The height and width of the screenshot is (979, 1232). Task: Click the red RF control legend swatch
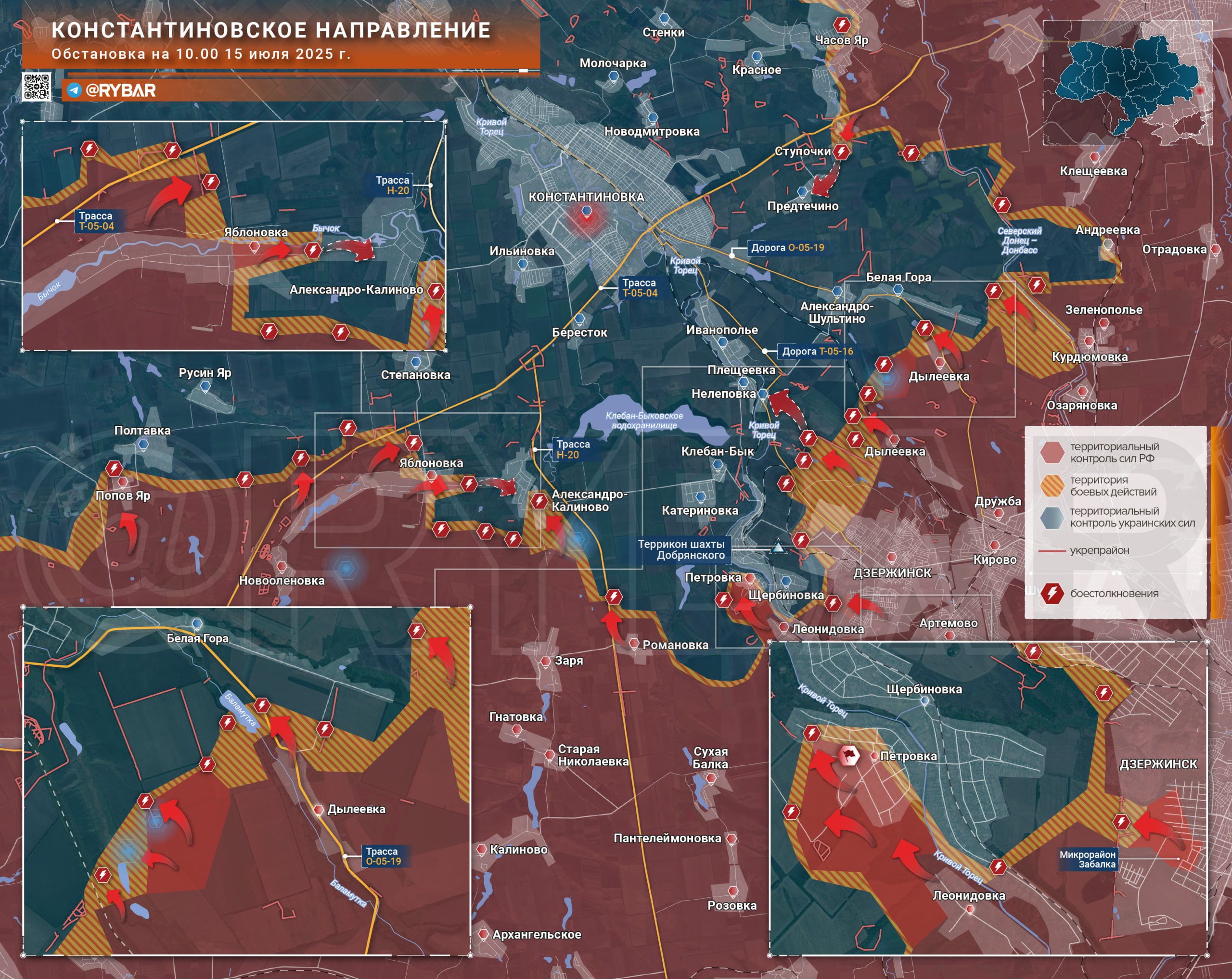tap(1052, 452)
